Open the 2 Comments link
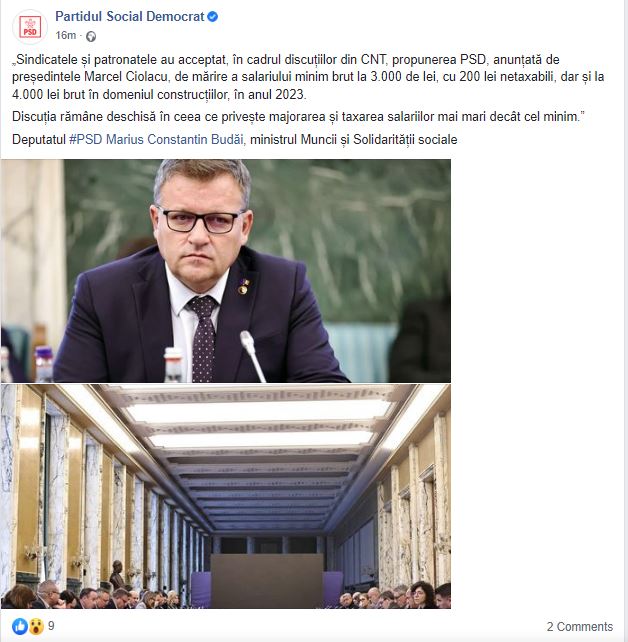The width and height of the screenshot is (628, 642). pyautogui.click(x=580, y=626)
